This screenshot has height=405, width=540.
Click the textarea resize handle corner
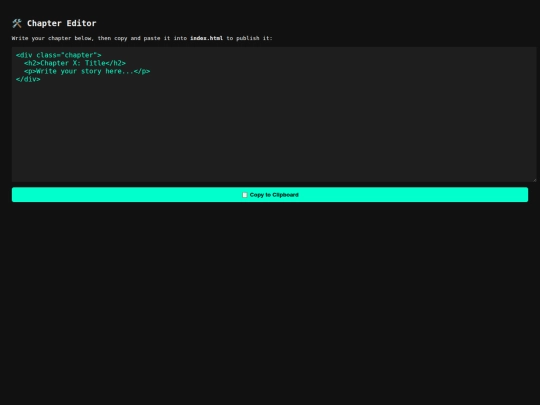534,179
